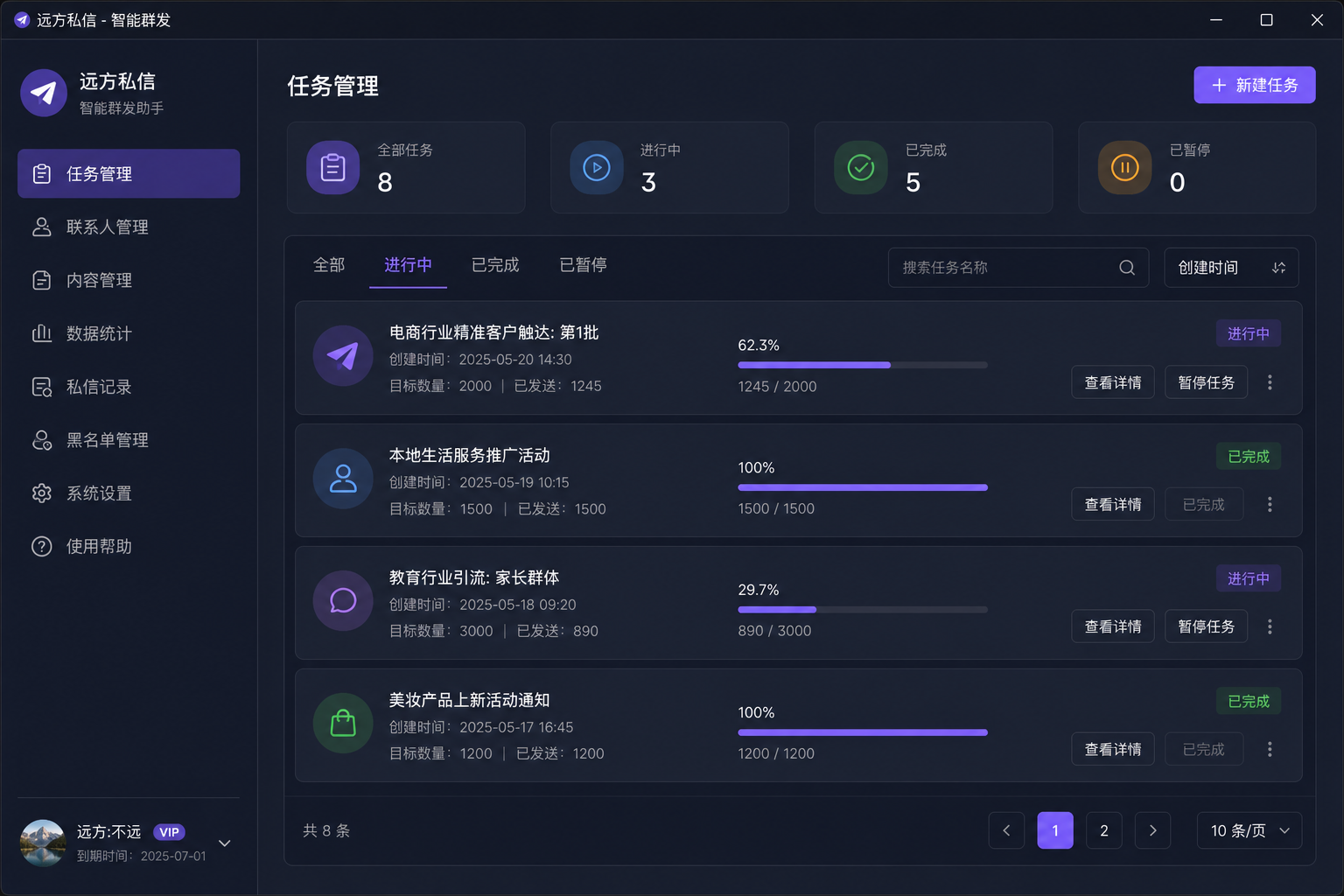Click the user avatar photo

tap(43, 843)
